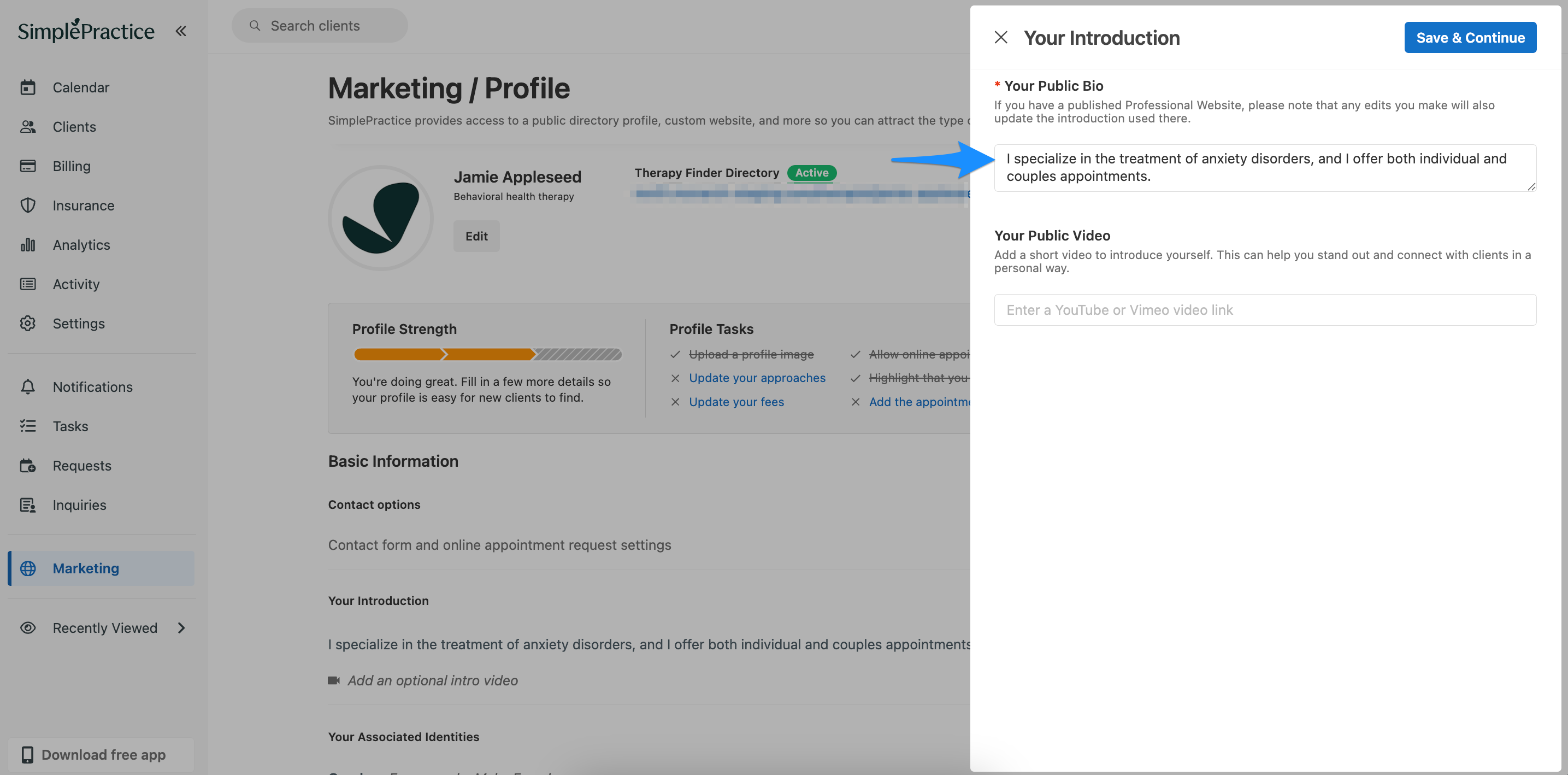Collapse the sidebar with the double-chevron icon
Image resolution: width=1568 pixels, height=775 pixels.
(x=181, y=31)
